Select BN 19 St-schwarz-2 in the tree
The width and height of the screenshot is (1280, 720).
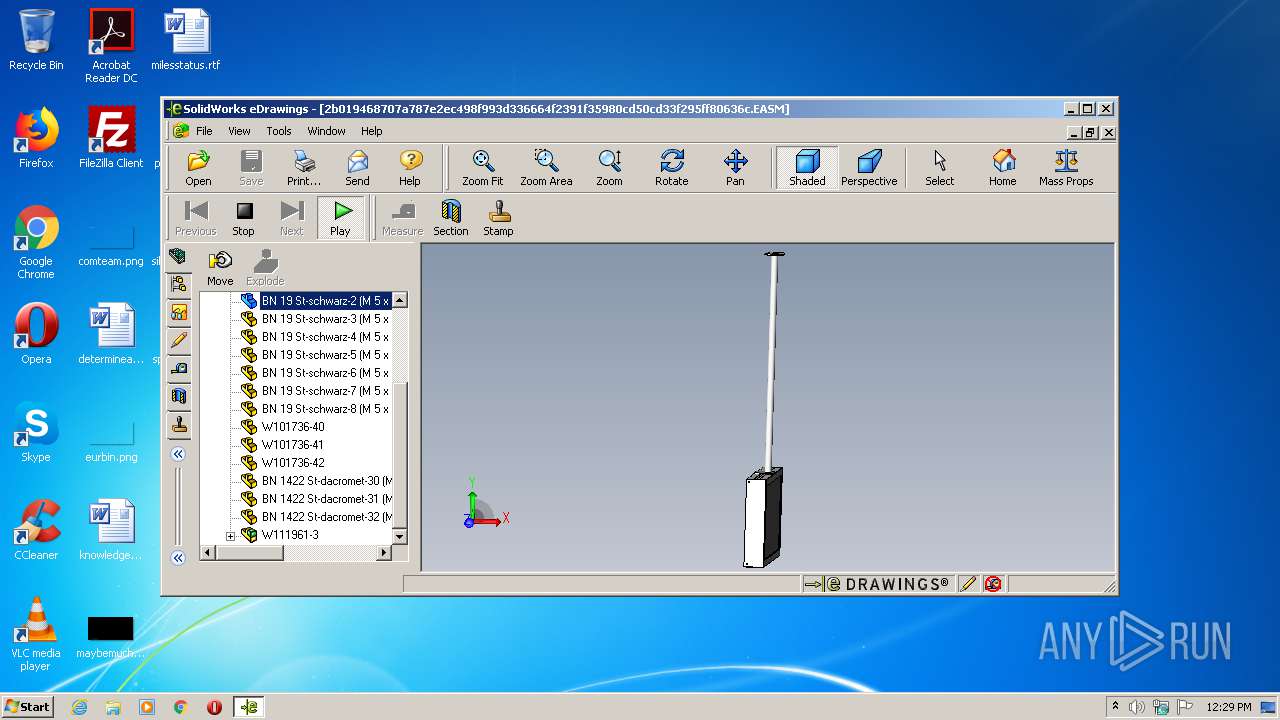325,301
